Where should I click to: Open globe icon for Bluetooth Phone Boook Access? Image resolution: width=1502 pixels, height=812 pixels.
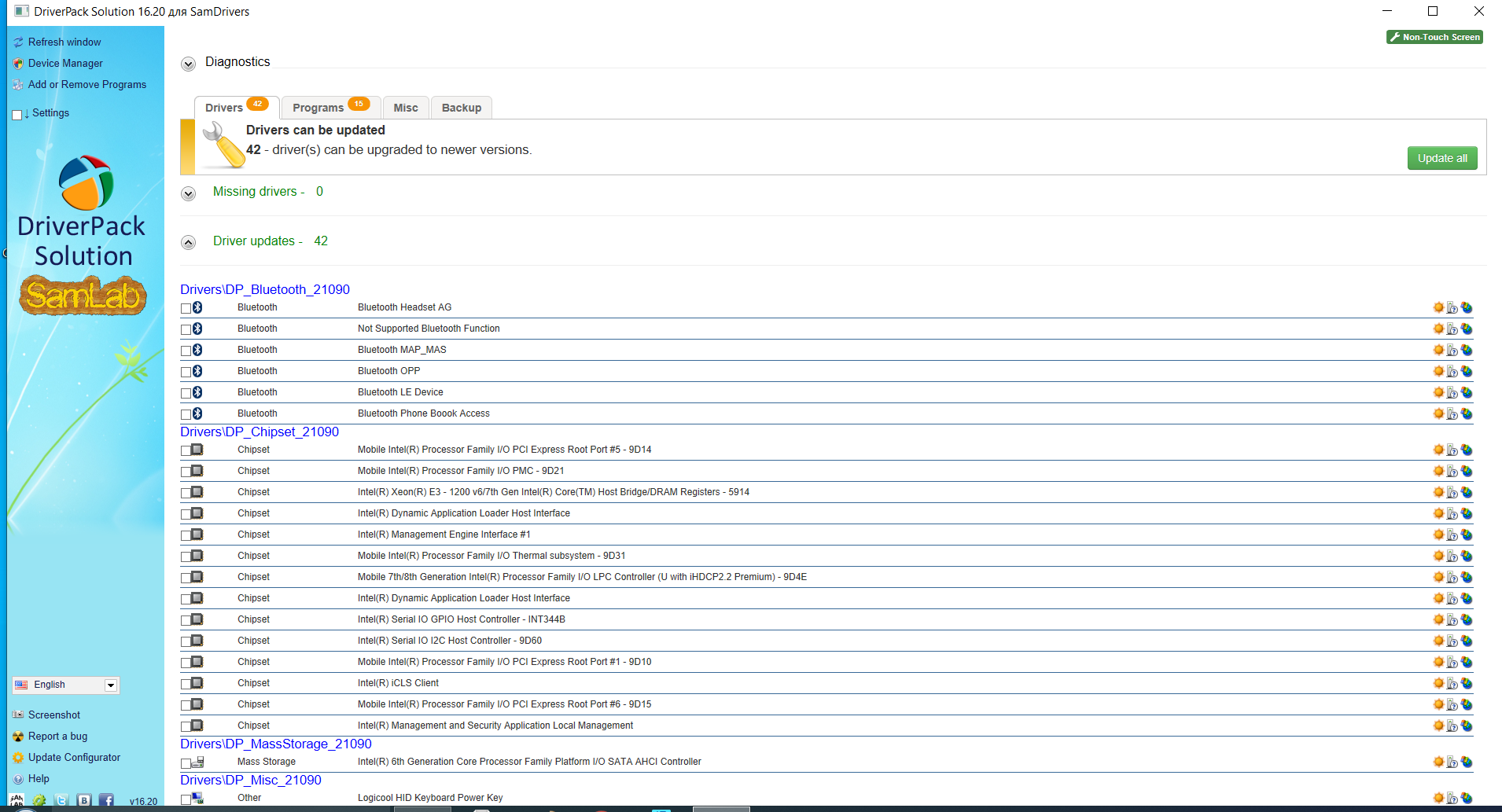point(1467,413)
